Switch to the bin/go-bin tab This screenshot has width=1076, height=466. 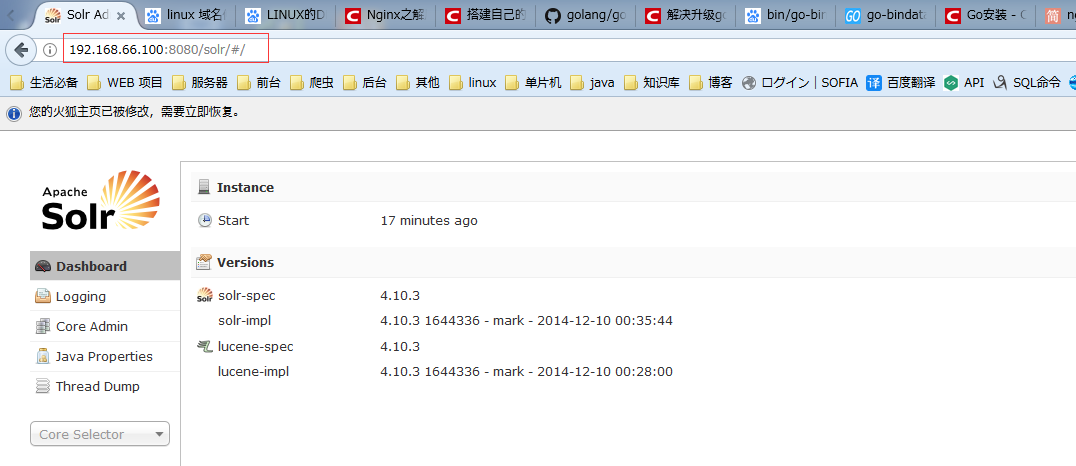[786, 15]
